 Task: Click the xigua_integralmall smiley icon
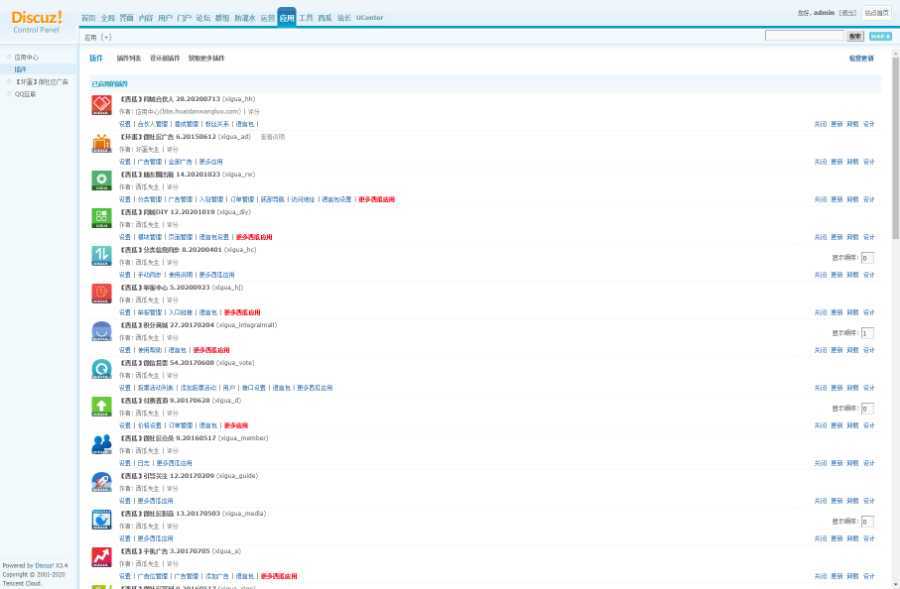[x=101, y=331]
